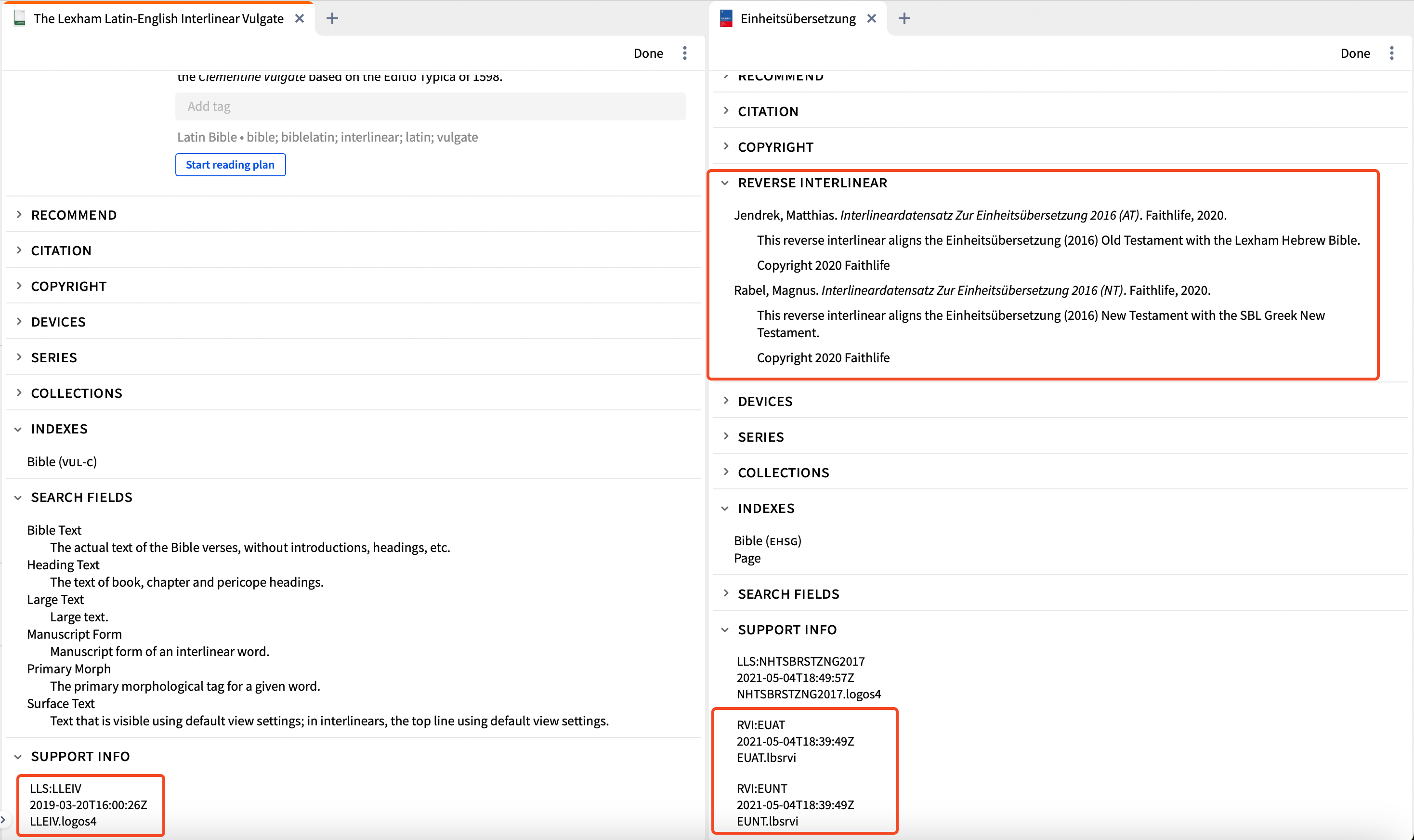This screenshot has width=1414, height=840.
Task: Add new tab next to Einheitsübersetzung
Action: click(x=904, y=19)
